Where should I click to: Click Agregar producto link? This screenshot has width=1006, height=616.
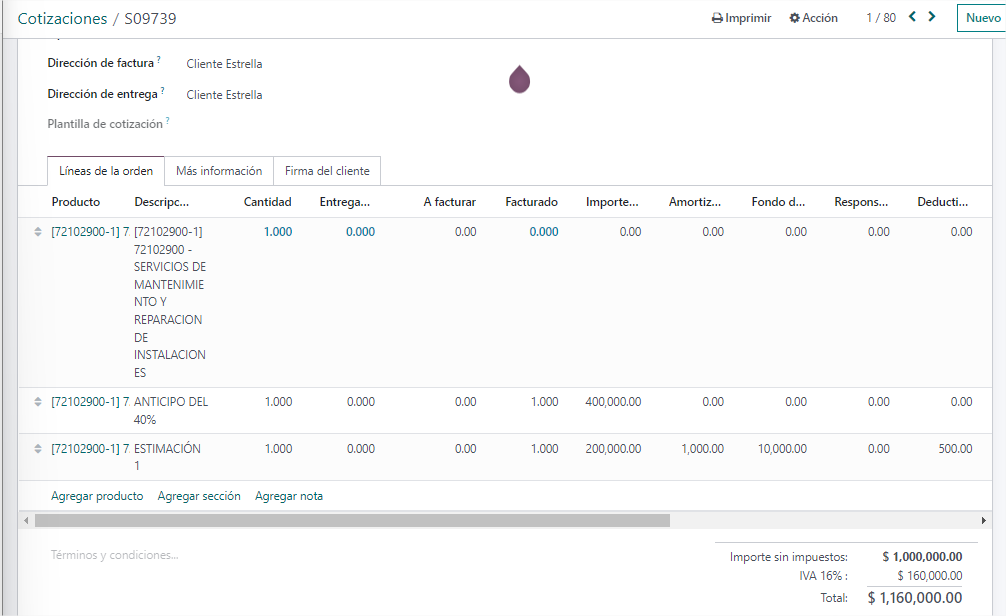click(x=97, y=496)
